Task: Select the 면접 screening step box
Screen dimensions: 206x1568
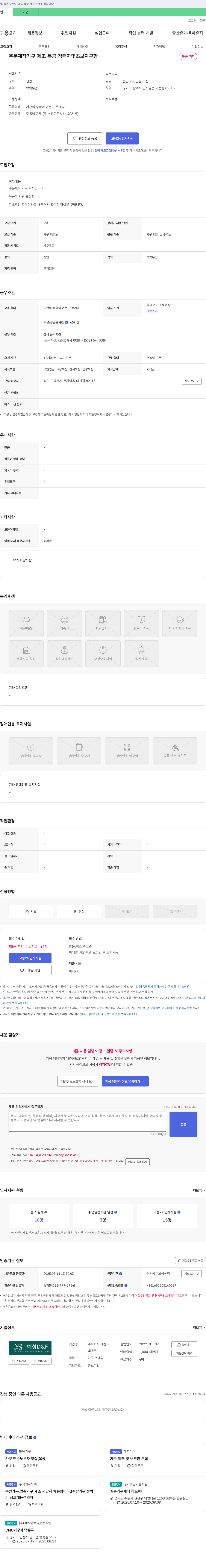Action: 79,911
